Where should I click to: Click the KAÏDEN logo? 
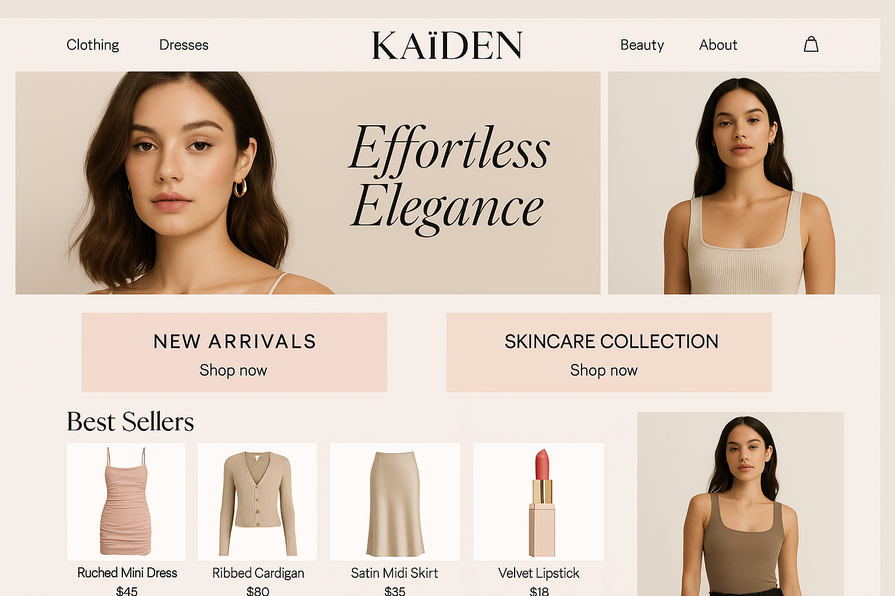447,46
